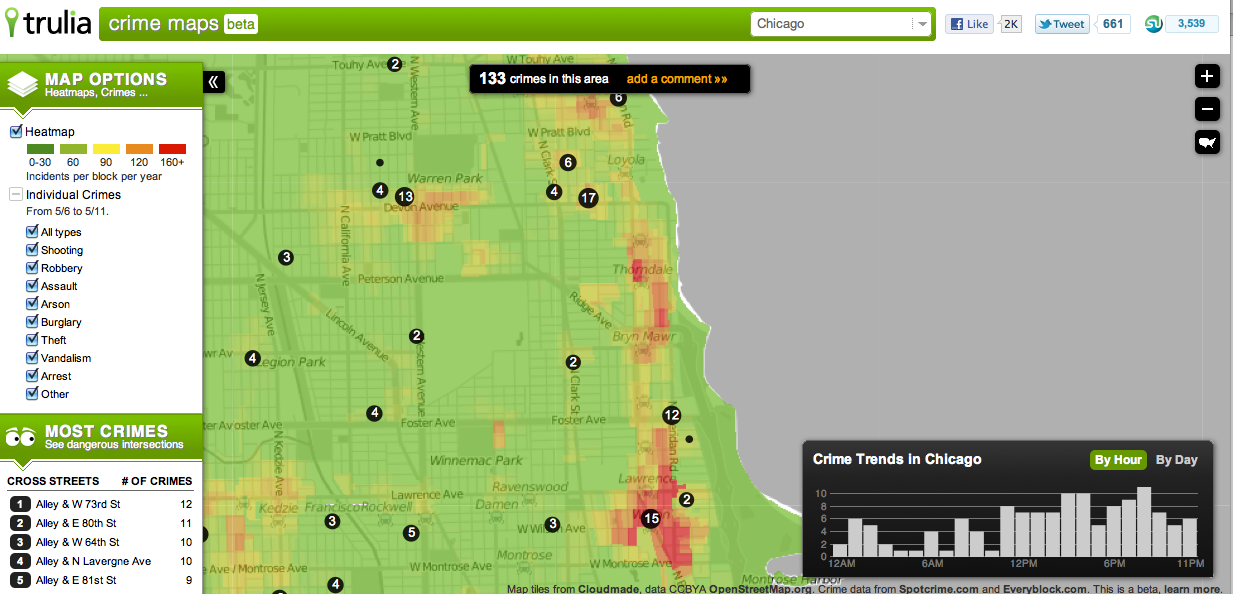
Task: Click the zoom in plus icon
Action: click(1207, 75)
